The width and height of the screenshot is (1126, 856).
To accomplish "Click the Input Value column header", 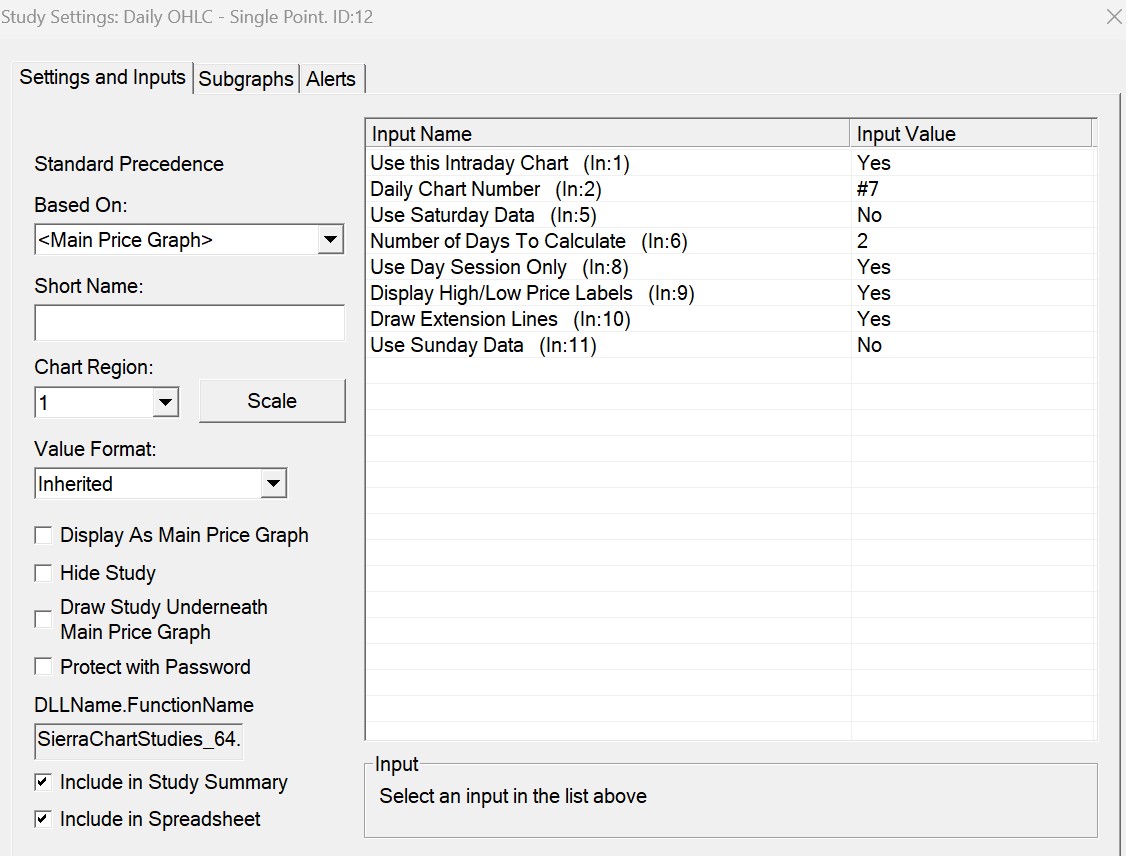I will pos(970,134).
